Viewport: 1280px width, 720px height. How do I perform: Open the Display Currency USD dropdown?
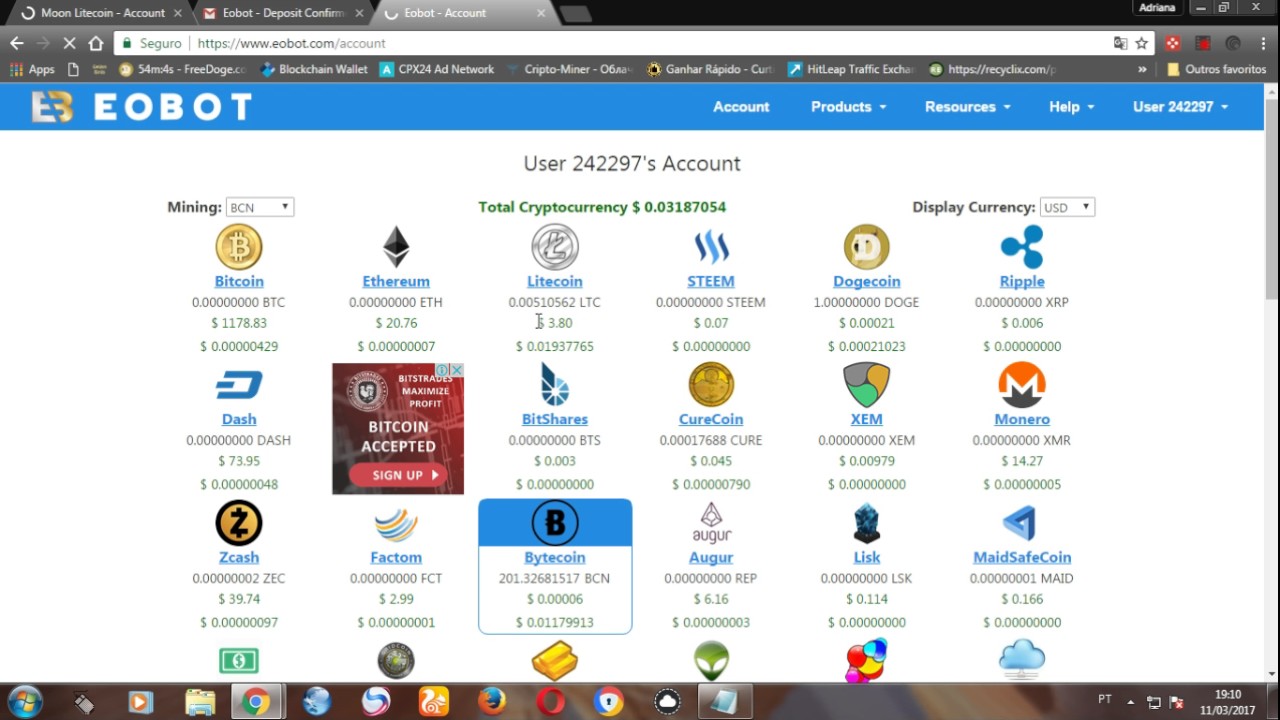coord(1067,207)
